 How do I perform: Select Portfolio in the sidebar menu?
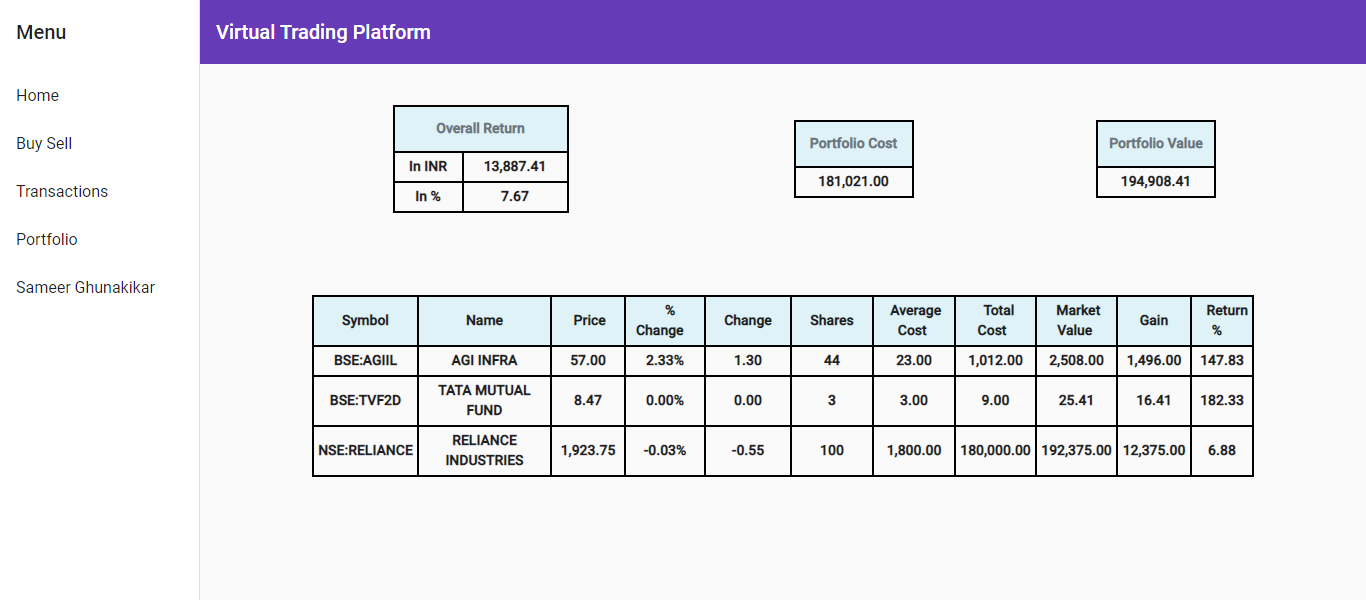pos(46,239)
